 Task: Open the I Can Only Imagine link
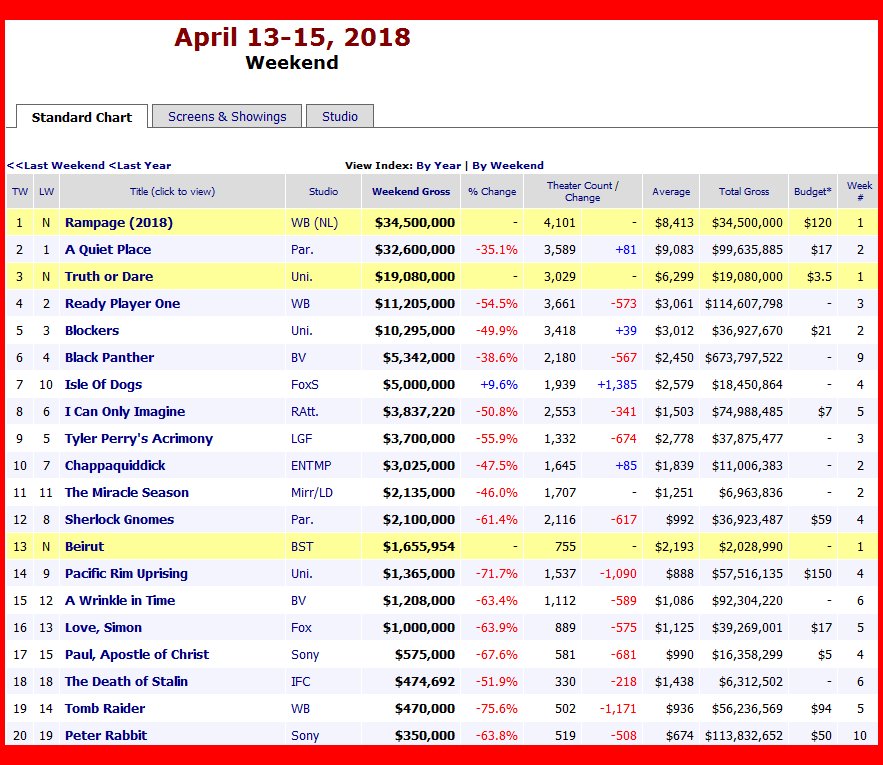(125, 412)
